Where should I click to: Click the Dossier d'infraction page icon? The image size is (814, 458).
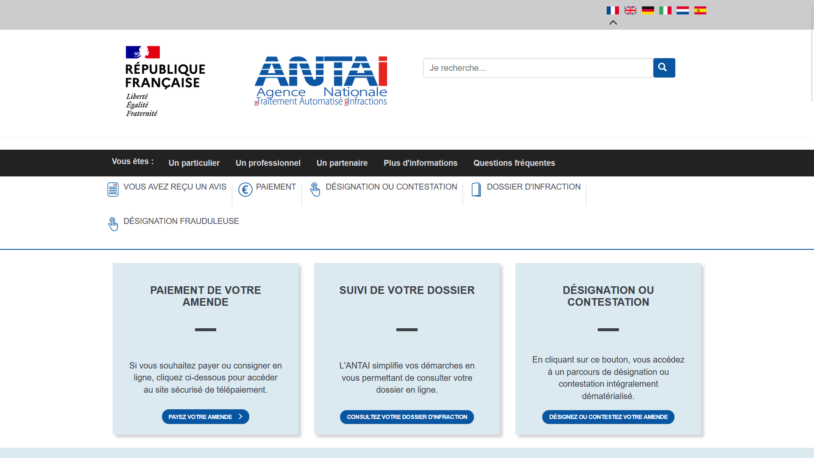tap(476, 190)
